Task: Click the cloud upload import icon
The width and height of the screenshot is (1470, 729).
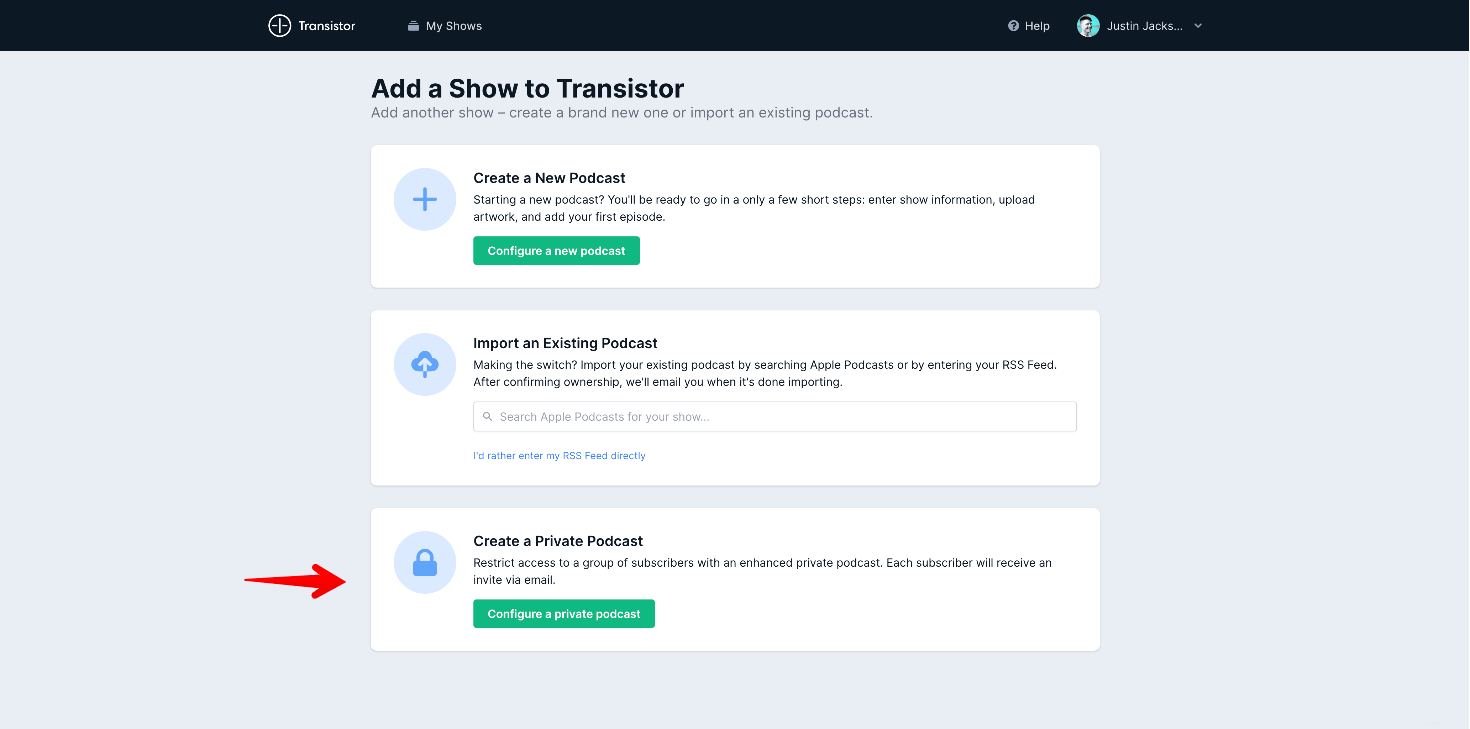Action: point(425,364)
